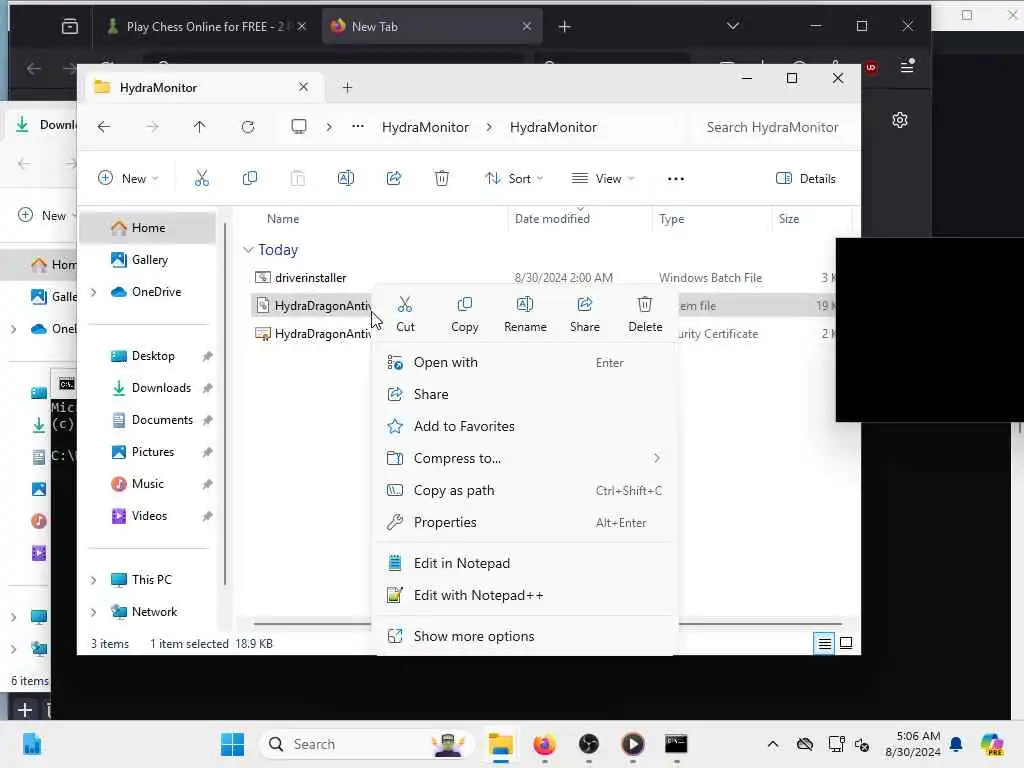The height and width of the screenshot is (768, 1024).
Task: Select Home in navigation pane
Action: point(148,228)
